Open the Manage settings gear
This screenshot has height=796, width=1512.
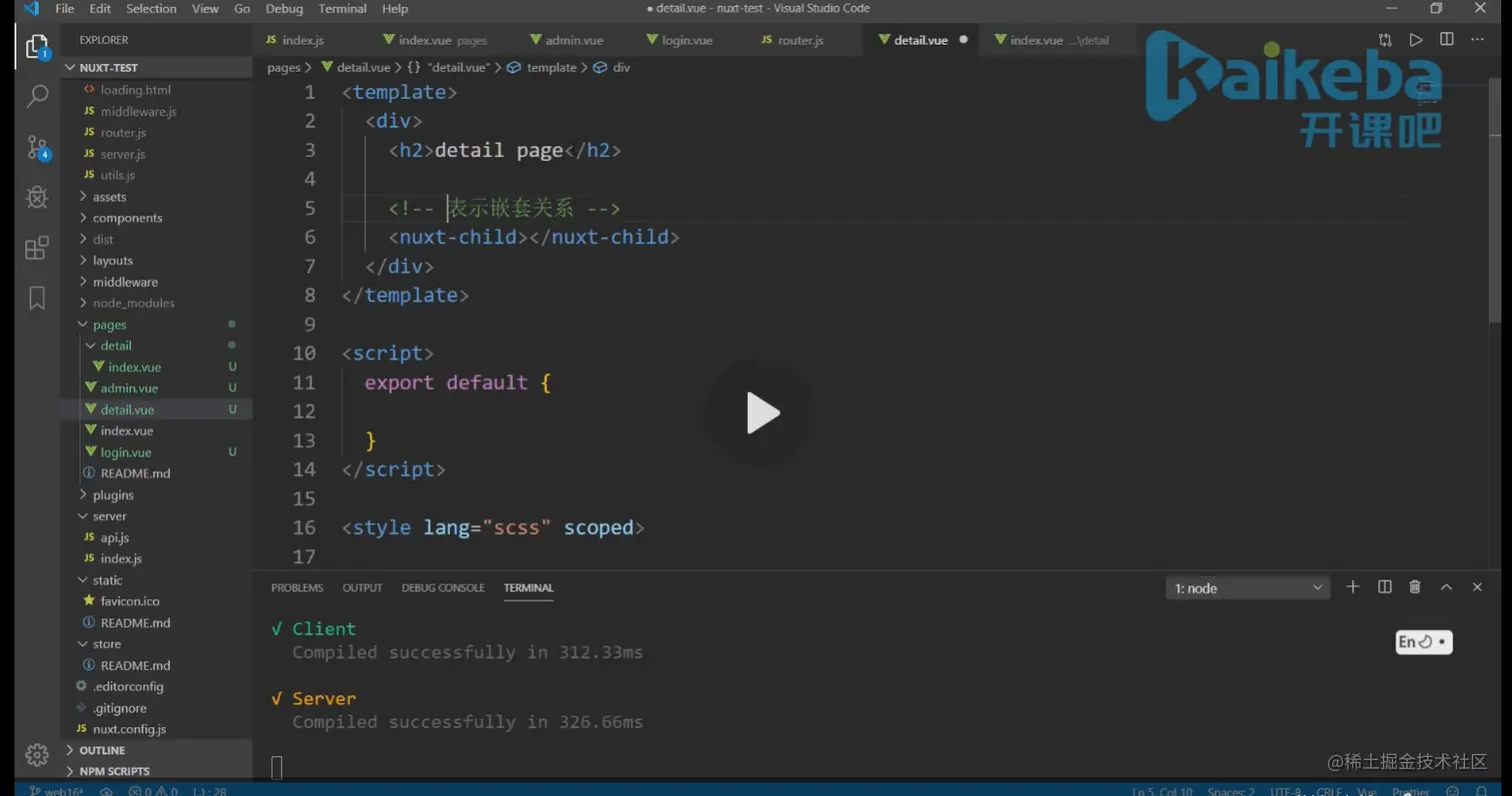coord(37,755)
